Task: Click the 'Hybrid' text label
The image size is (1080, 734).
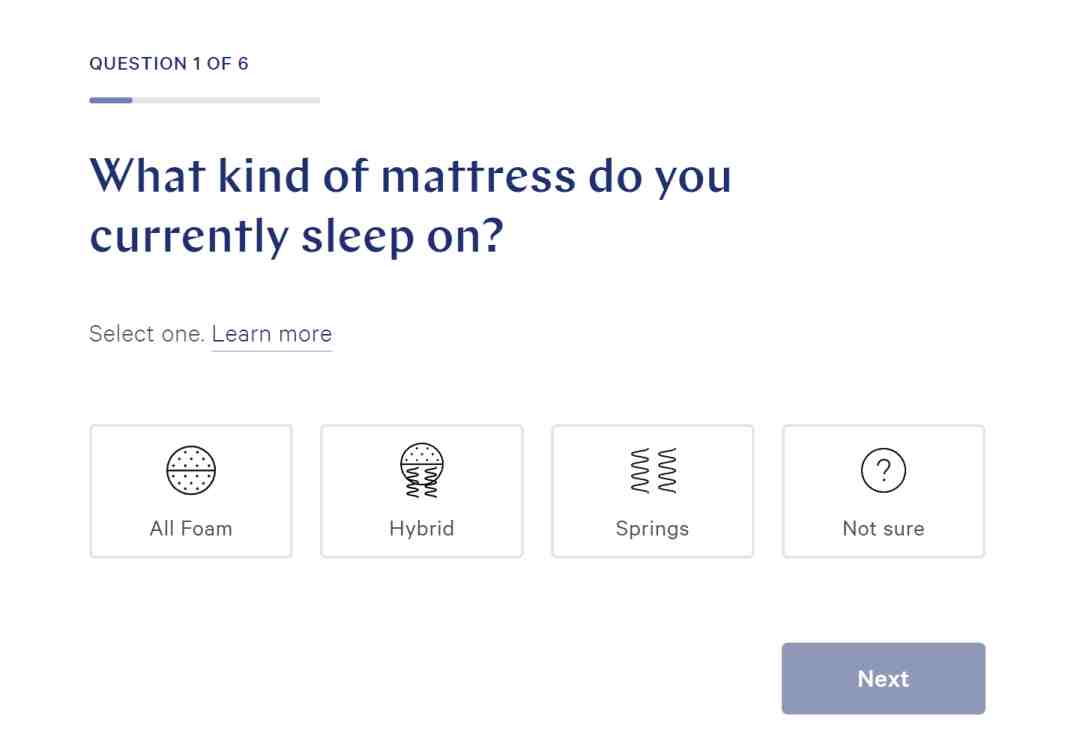Action: coord(422,529)
